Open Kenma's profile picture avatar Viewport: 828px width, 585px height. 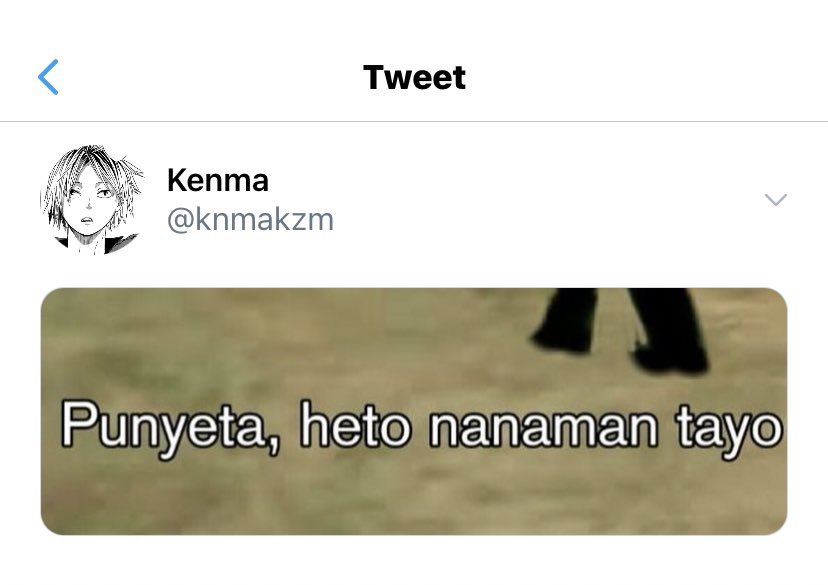(x=93, y=200)
